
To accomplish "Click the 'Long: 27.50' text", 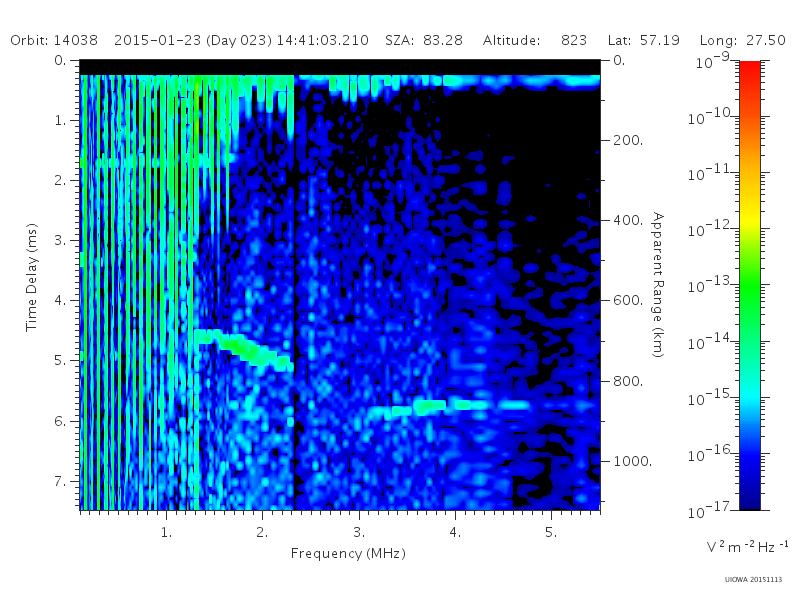I will point(742,40).
